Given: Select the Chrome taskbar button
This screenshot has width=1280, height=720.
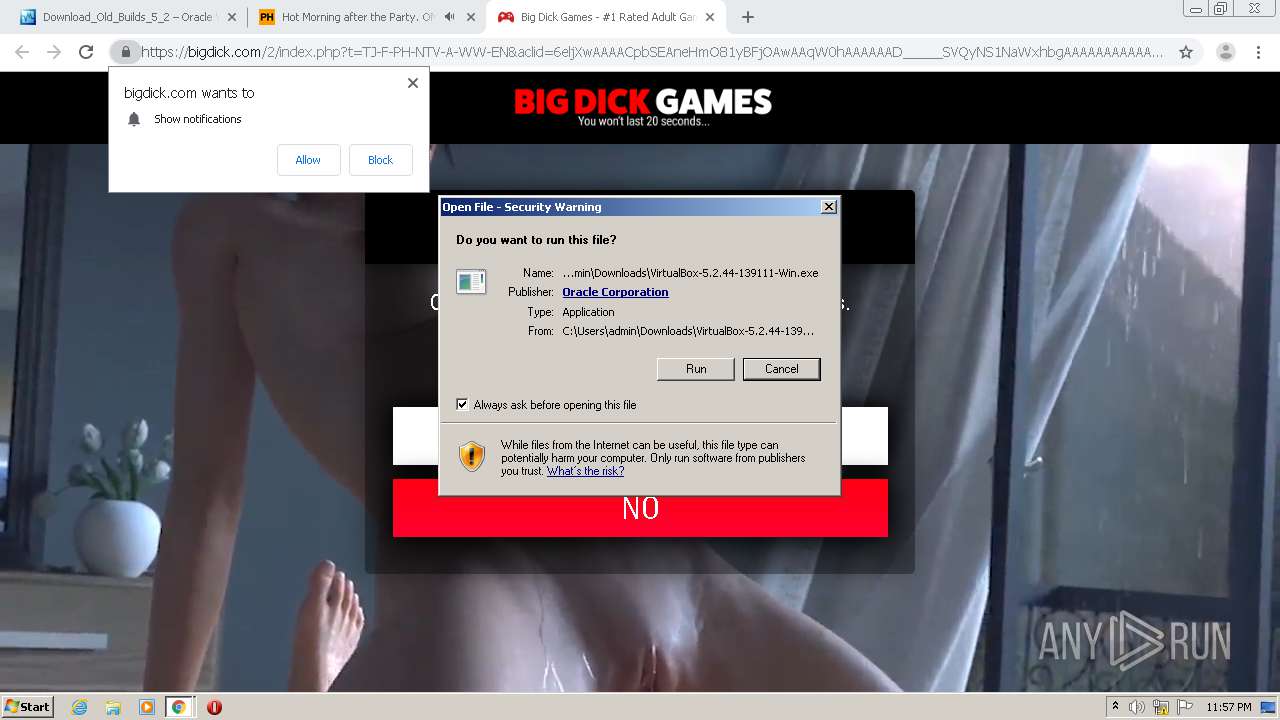Looking at the screenshot, I should click(179, 707).
